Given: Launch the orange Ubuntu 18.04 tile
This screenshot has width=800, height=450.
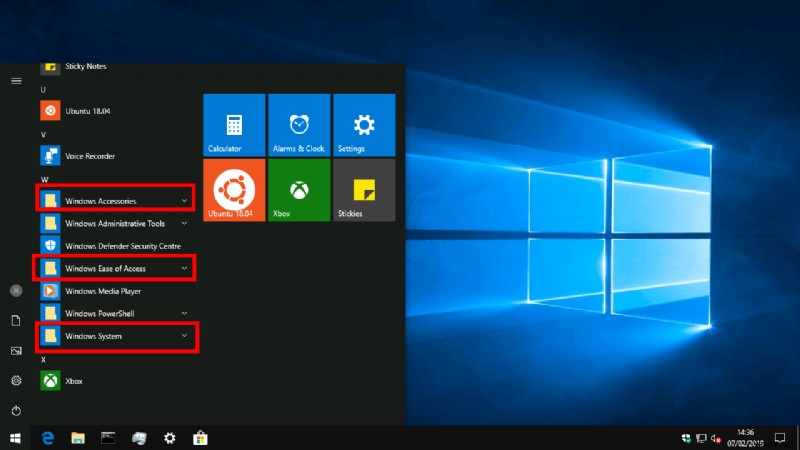Looking at the screenshot, I should pos(234,190).
